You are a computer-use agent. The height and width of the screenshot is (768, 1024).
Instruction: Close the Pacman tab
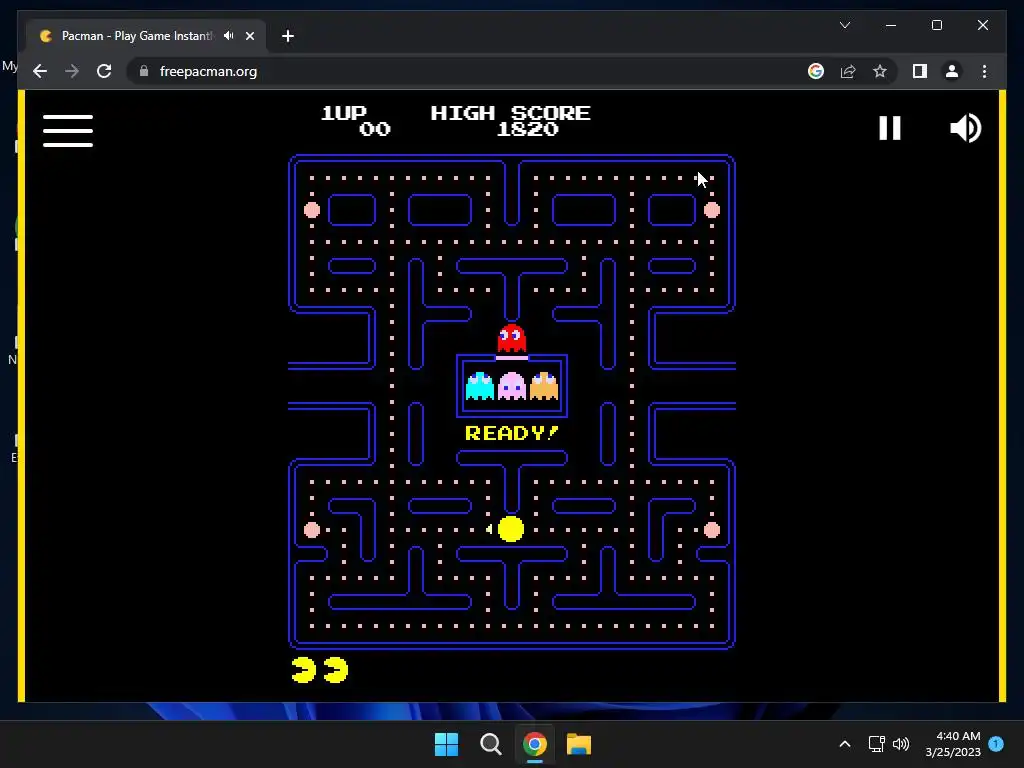point(249,36)
